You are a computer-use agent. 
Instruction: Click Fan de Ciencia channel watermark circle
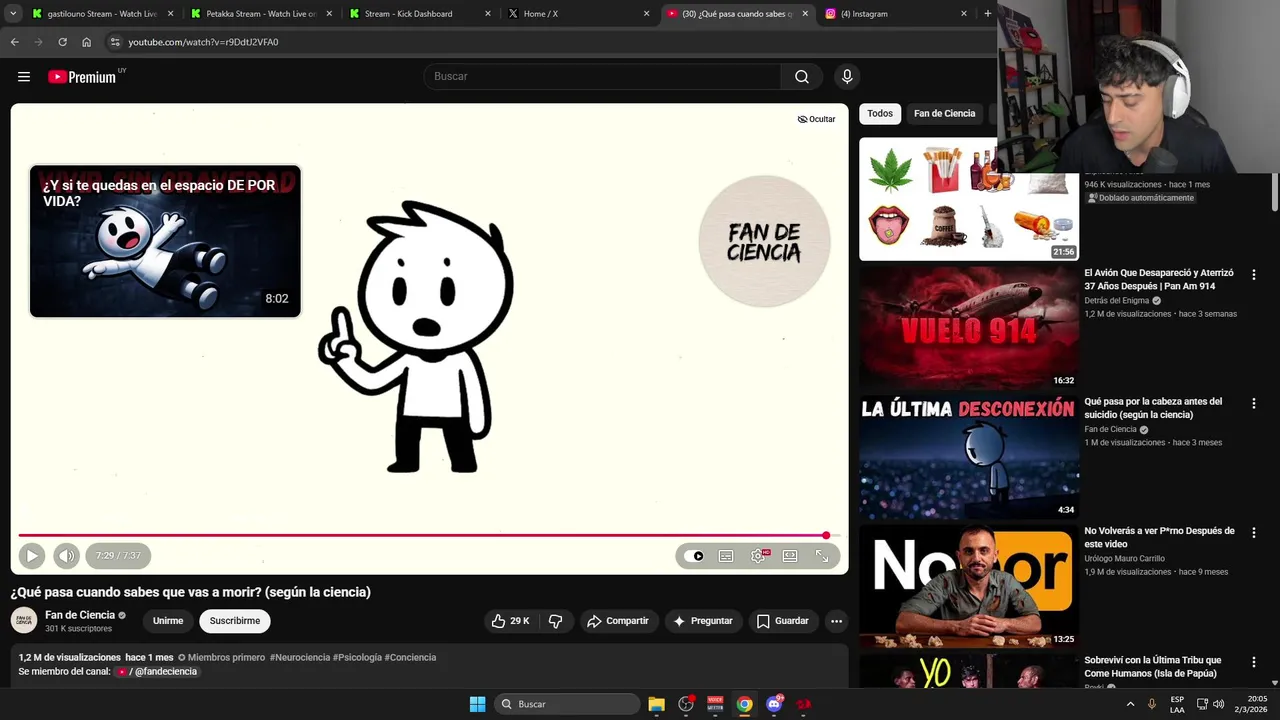click(764, 241)
